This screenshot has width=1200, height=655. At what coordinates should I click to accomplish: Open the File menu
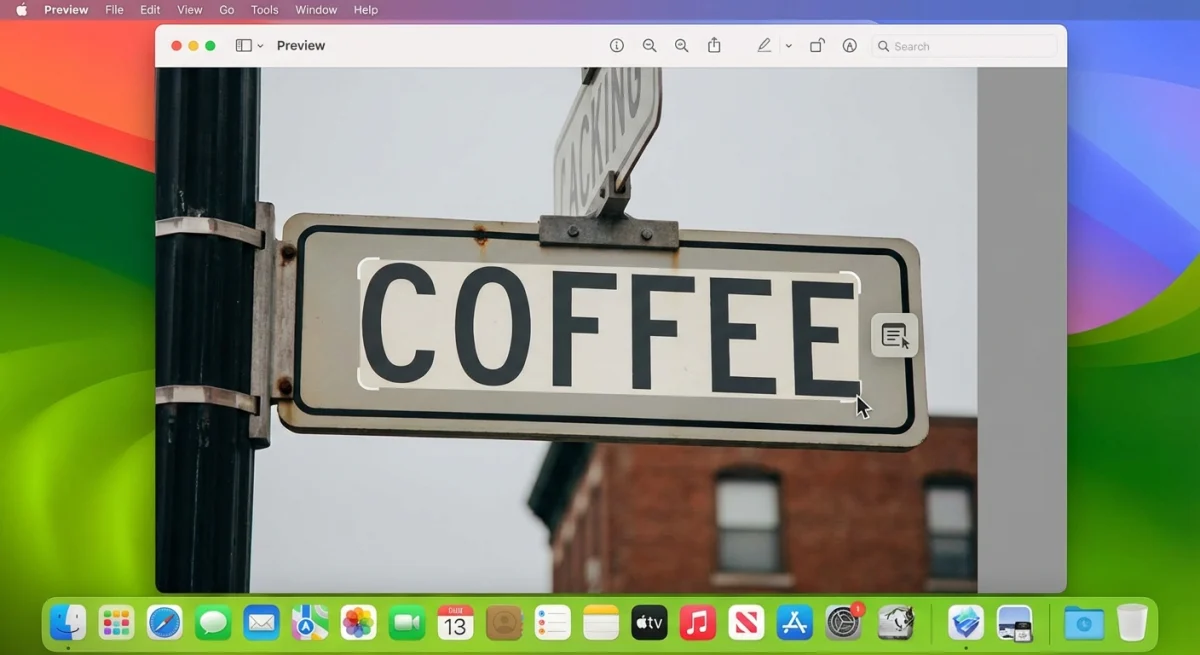click(x=114, y=10)
